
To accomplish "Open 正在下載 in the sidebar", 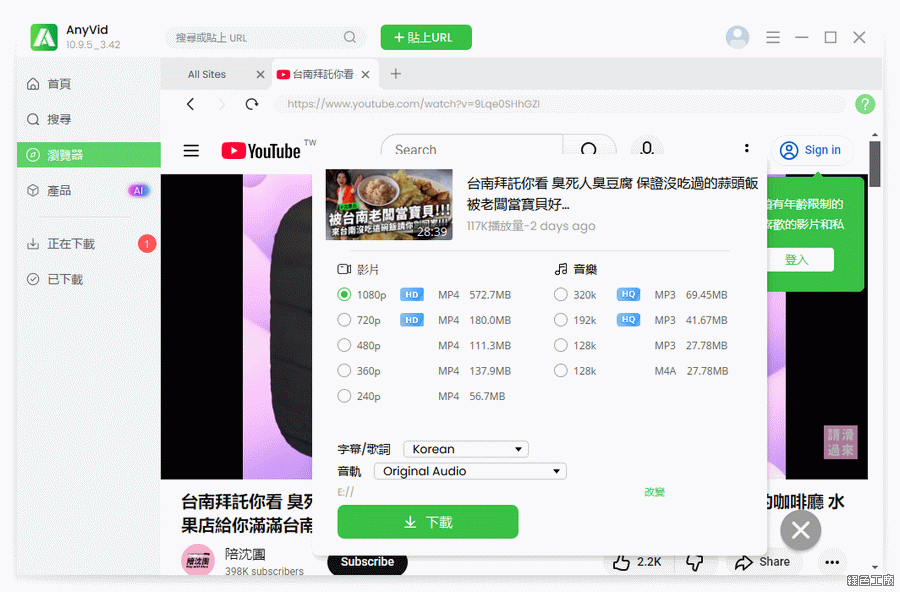I will (71, 244).
